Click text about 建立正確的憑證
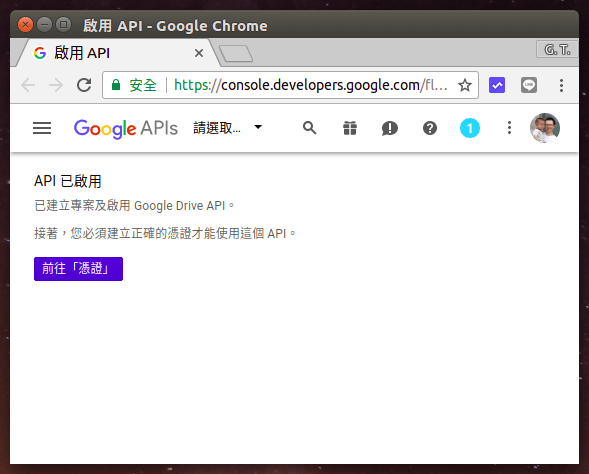589x474 pixels. click(x=165, y=233)
